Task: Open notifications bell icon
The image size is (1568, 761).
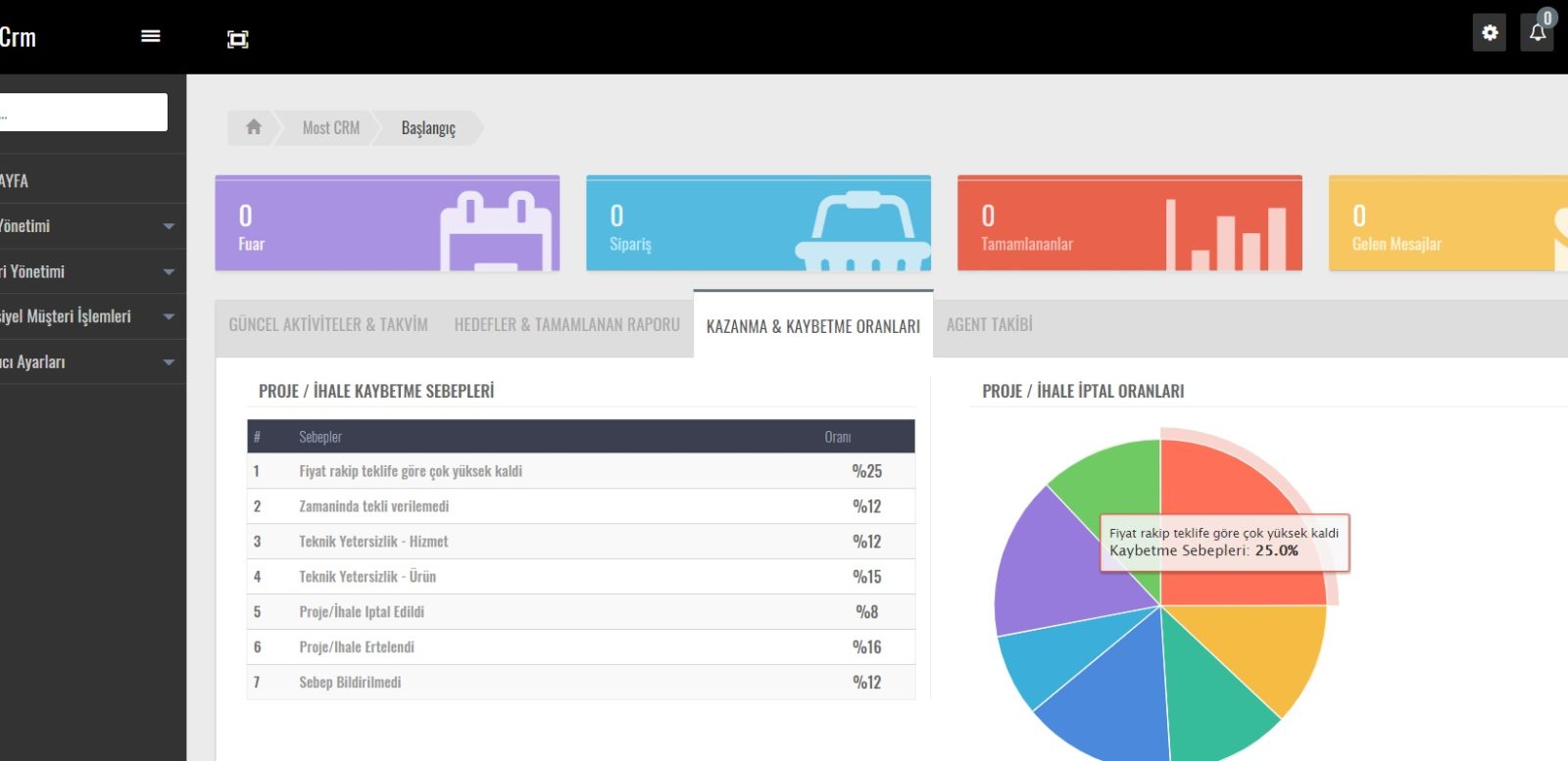Action: [x=1537, y=33]
